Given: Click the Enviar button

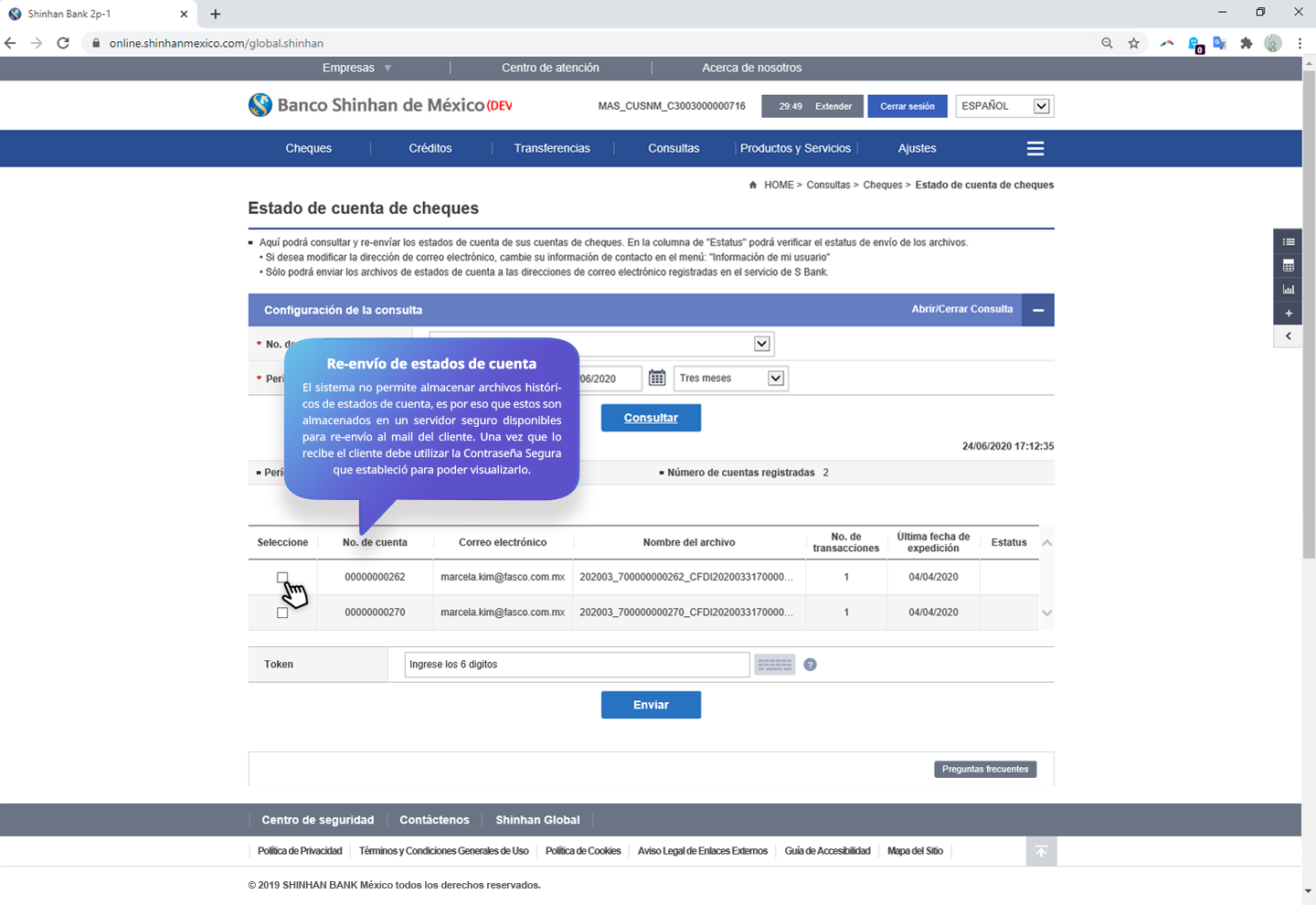Looking at the screenshot, I should coord(651,705).
